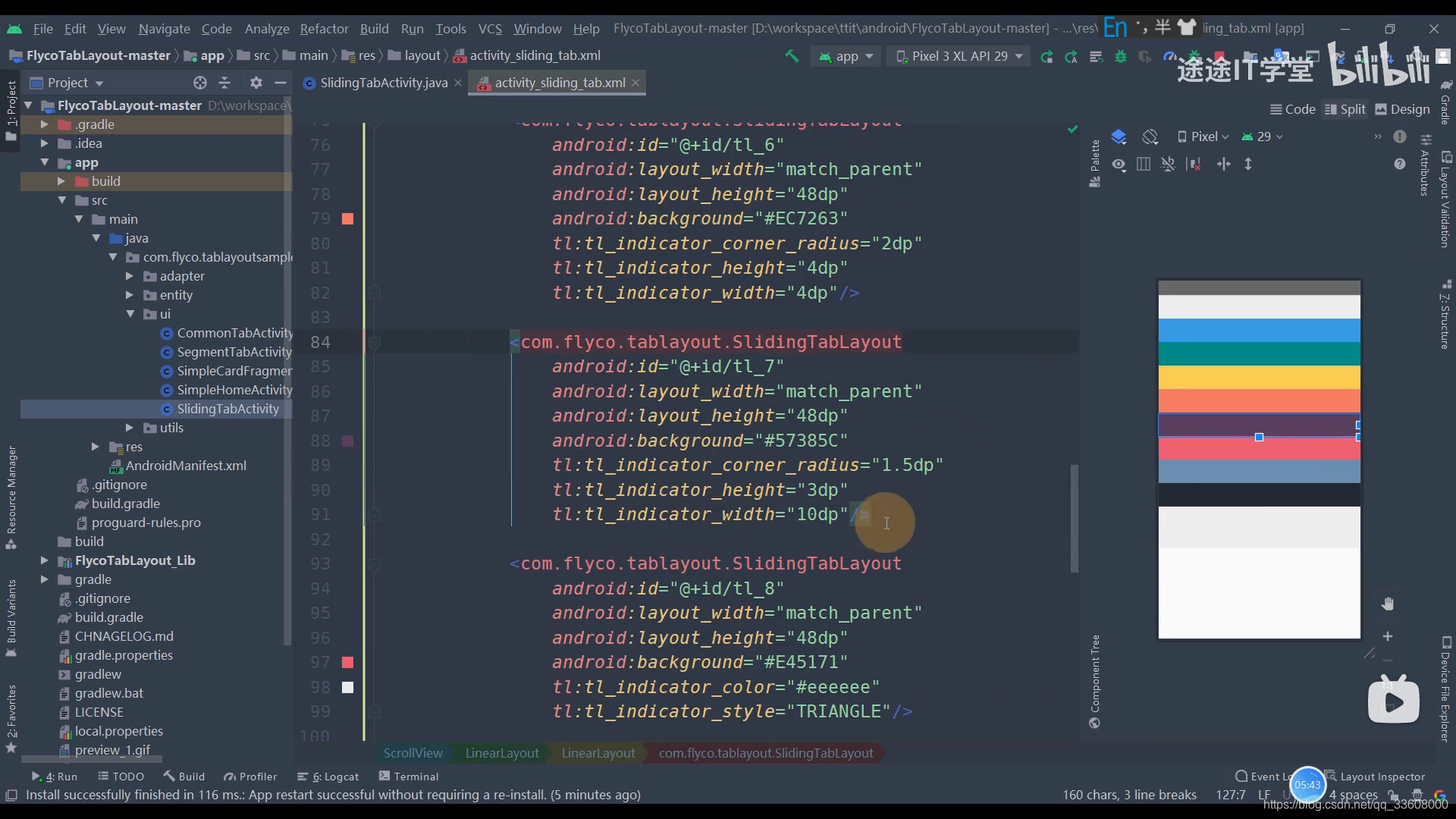
Task: Click the vertical align arrows icon
Action: click(1248, 164)
